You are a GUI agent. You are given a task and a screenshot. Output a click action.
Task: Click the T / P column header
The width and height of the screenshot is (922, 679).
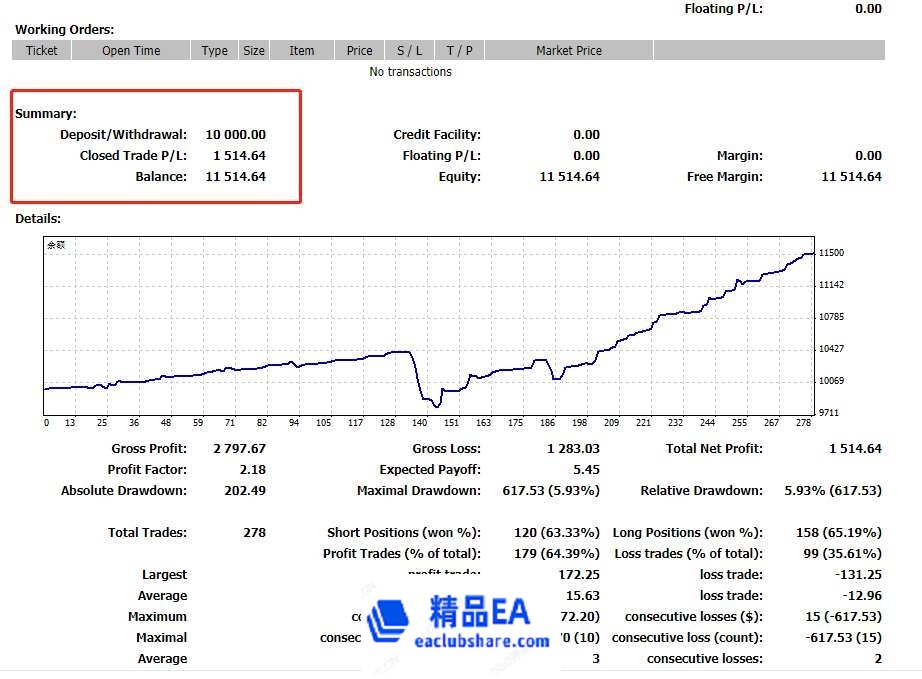(x=460, y=51)
